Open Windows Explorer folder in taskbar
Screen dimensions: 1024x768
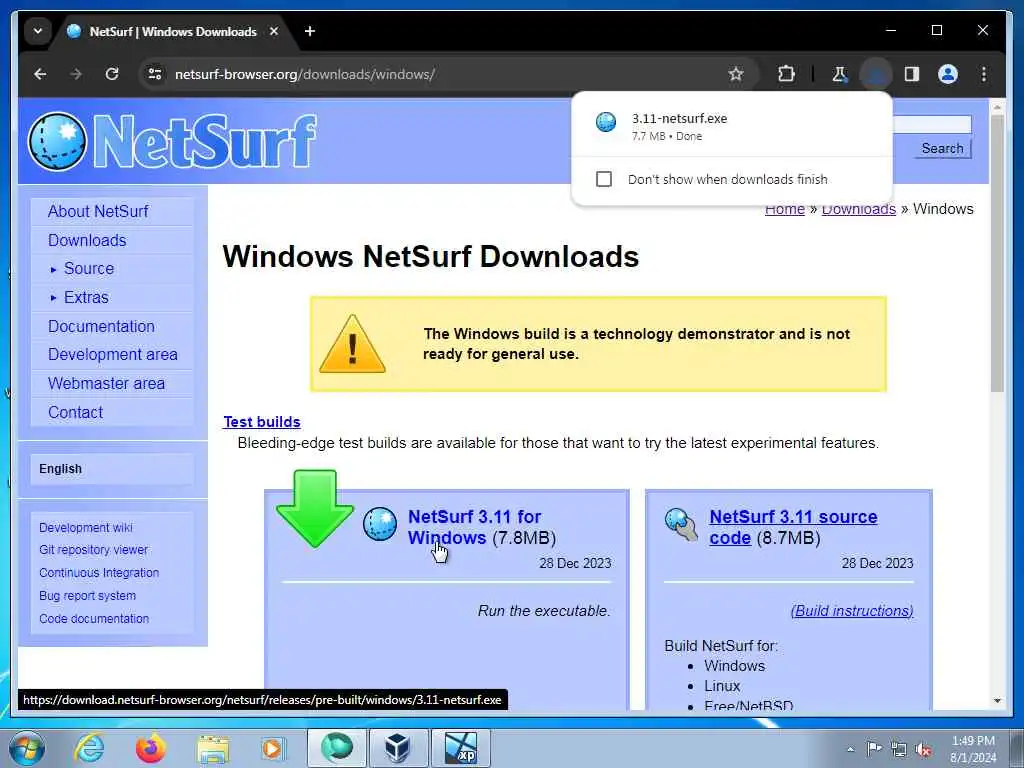click(212, 748)
